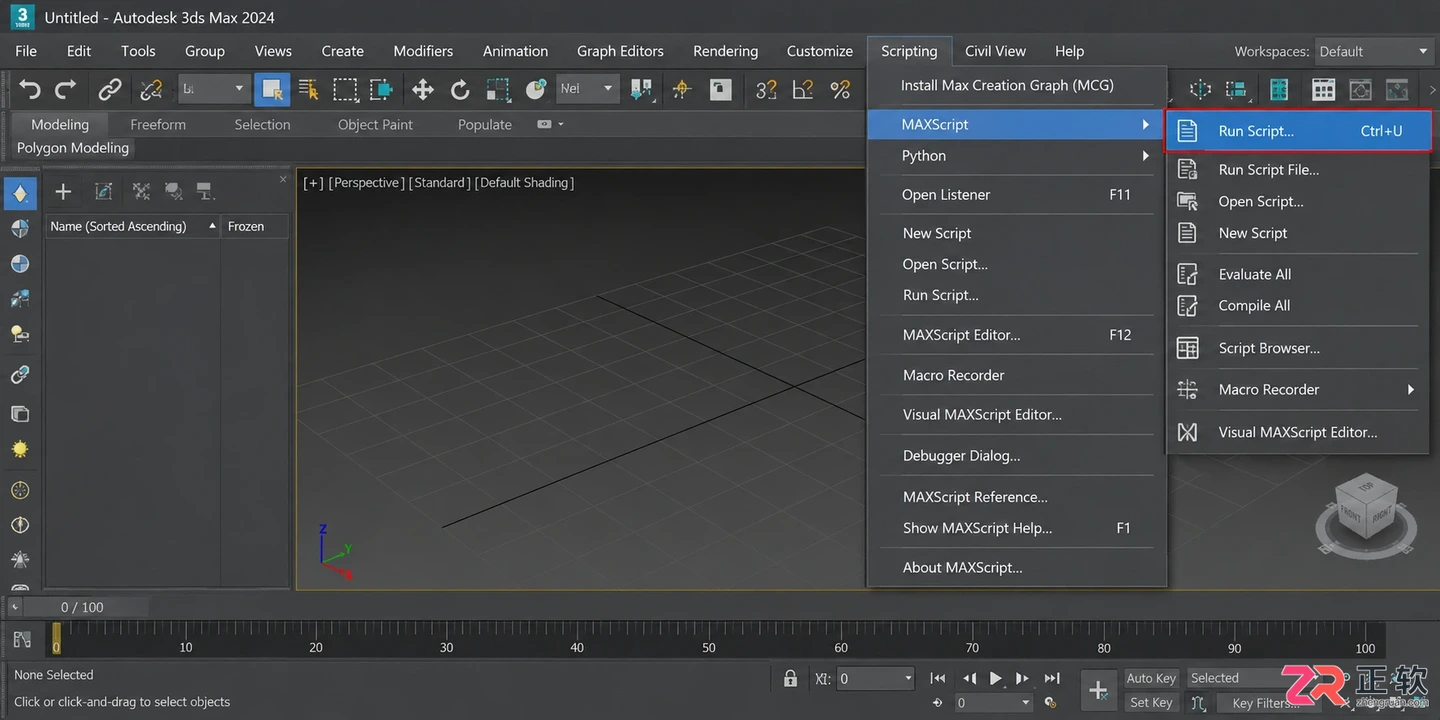This screenshot has width=1440, height=720.
Task: Click the scene explorer plus (add) icon
Action: [x=63, y=191]
